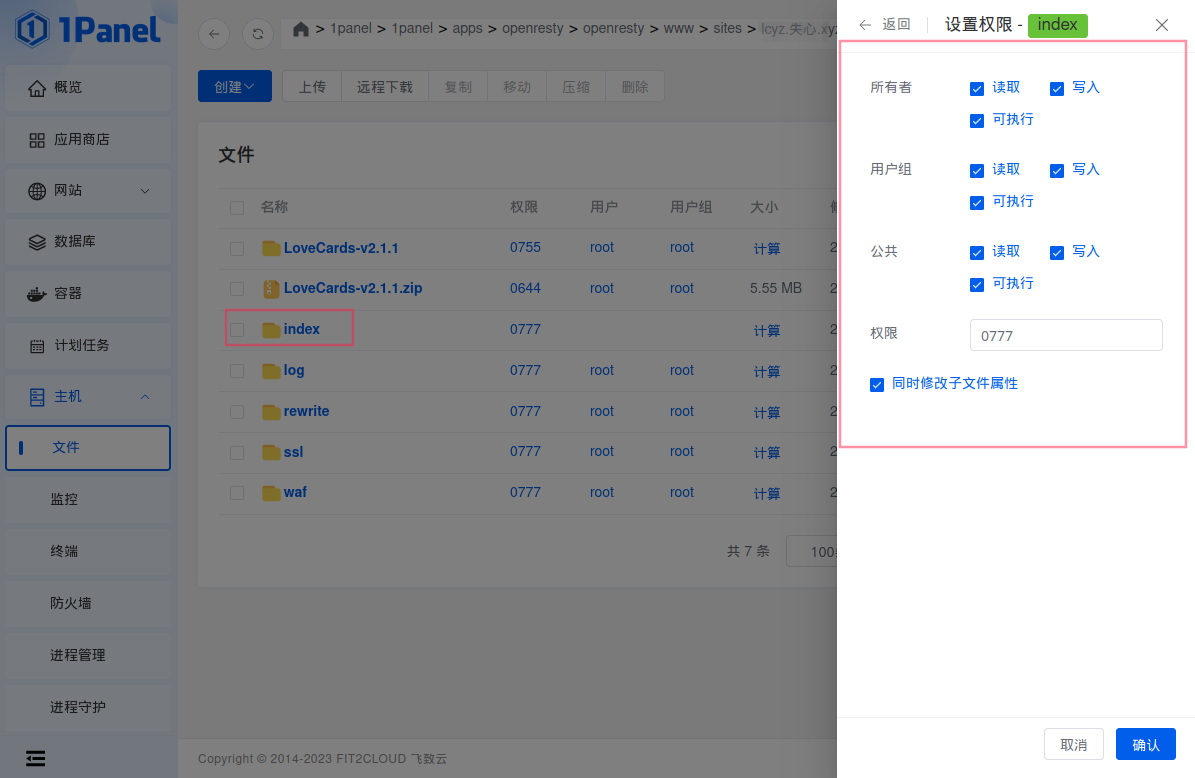Click the 主机 server icon

pyautogui.click(x=37, y=397)
